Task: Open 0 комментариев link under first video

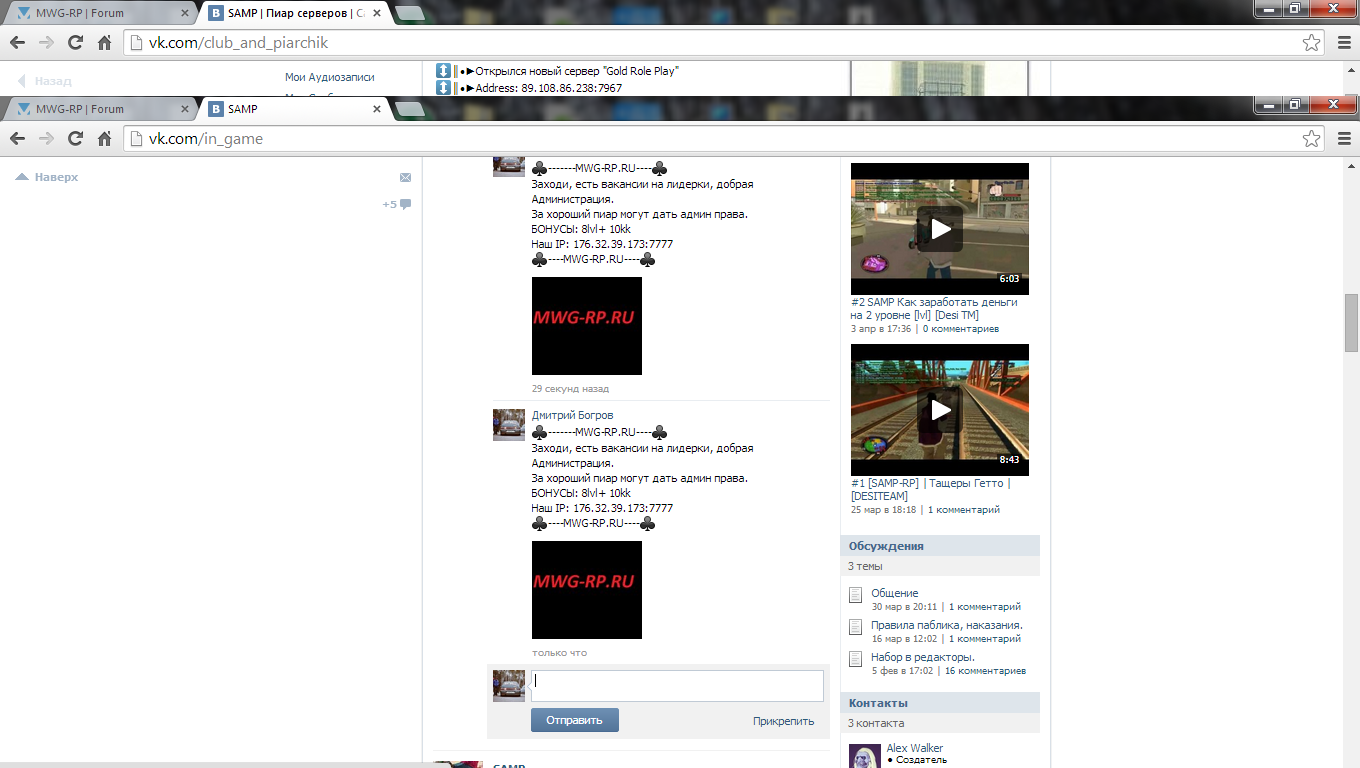Action: point(961,329)
